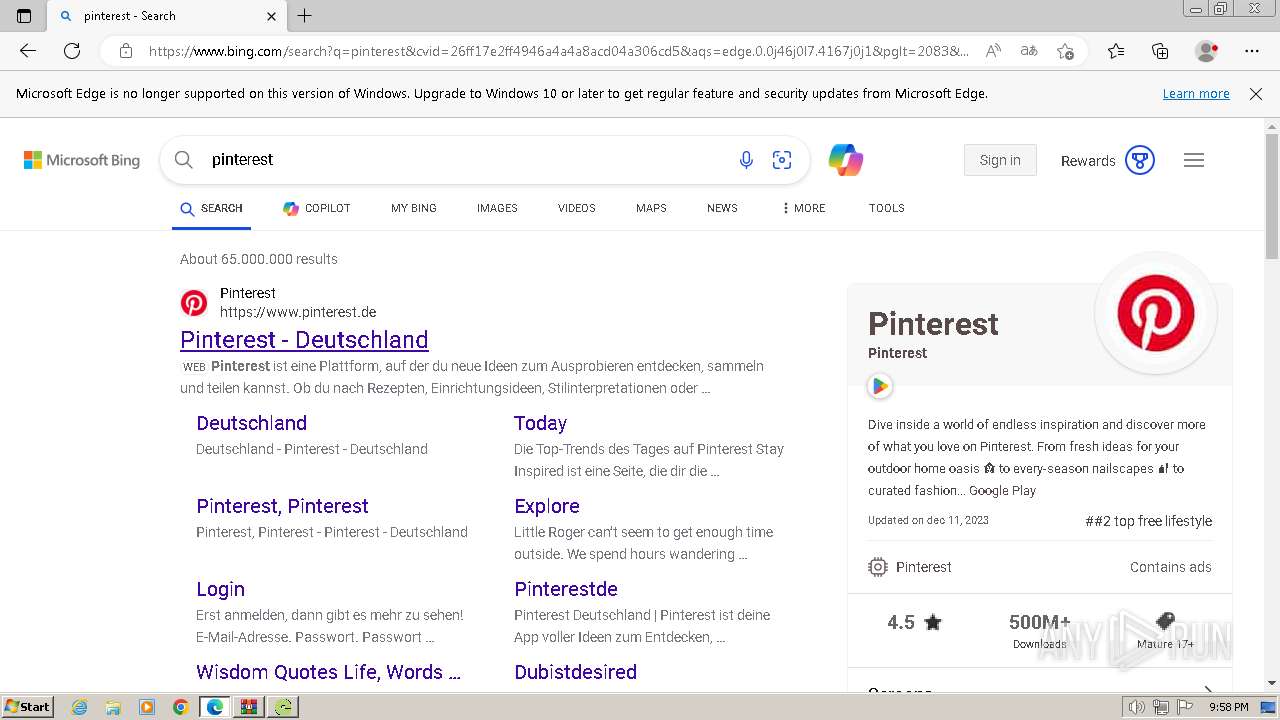Screen dimensions: 1280x720
Task: Switch to the COPILOT tab
Action: (316, 208)
